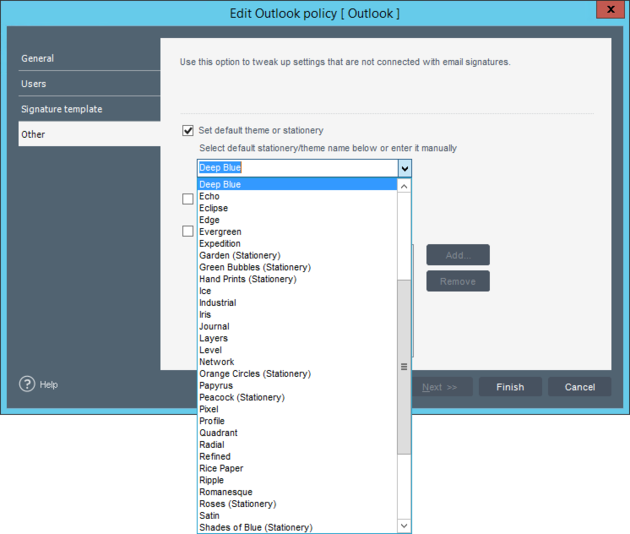Pick the Iris theme
The width and height of the screenshot is (630, 534).
pos(297,315)
